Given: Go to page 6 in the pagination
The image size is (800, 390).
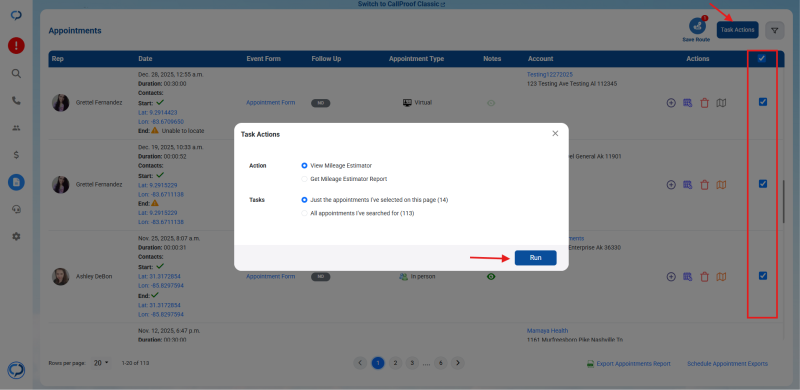Looking at the screenshot, I should click(x=440, y=363).
